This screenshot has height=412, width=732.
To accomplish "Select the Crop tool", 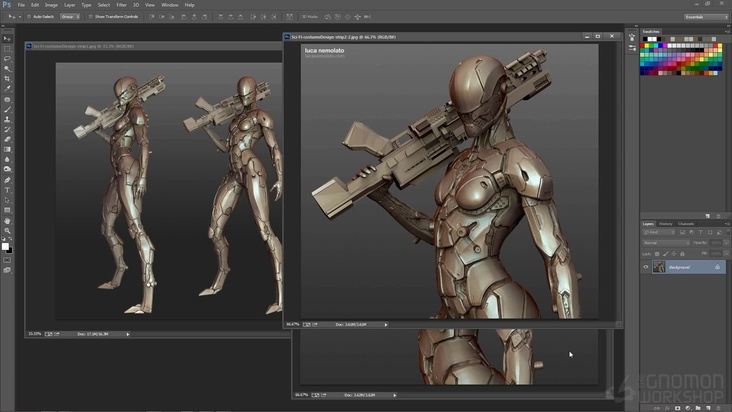I will pos(7,78).
